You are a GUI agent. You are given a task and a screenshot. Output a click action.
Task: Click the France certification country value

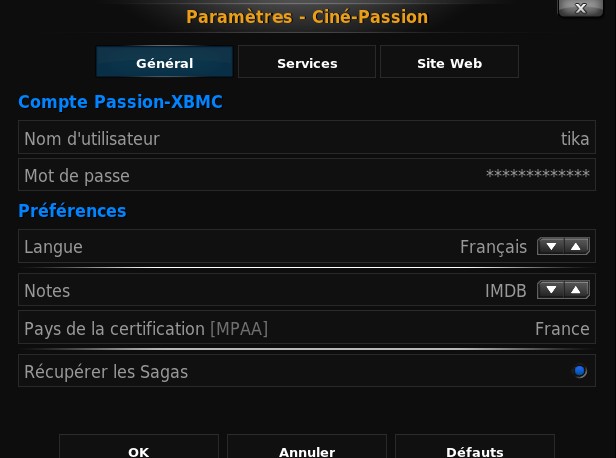pyautogui.click(x=562, y=328)
